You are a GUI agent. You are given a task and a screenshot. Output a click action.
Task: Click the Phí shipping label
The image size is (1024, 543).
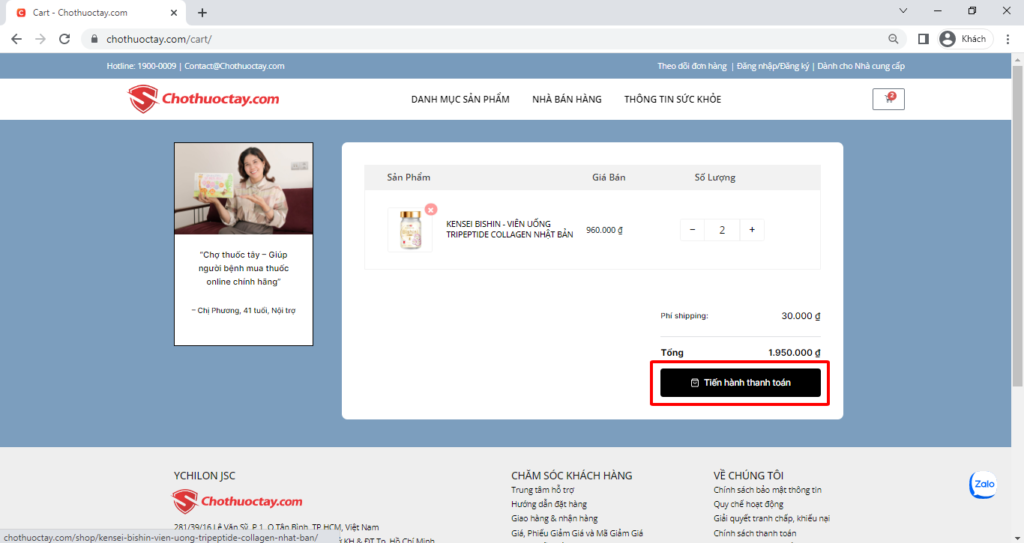(684, 316)
